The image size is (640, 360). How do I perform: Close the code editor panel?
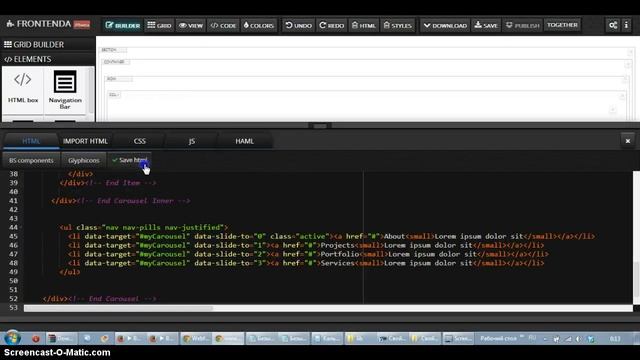pyautogui.click(x=628, y=141)
